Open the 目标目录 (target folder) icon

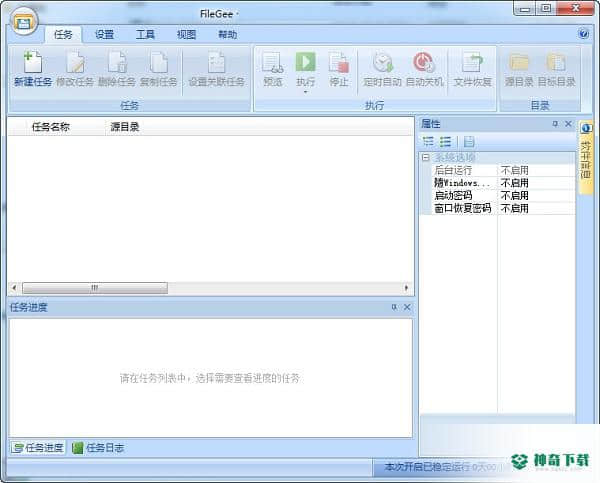coord(556,68)
